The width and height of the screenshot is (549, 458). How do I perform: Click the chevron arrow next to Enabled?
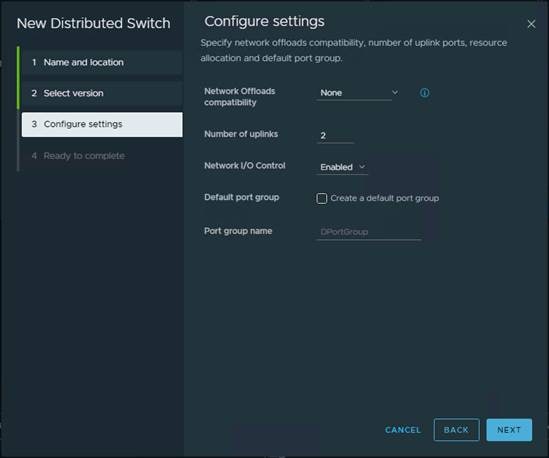[x=362, y=167]
